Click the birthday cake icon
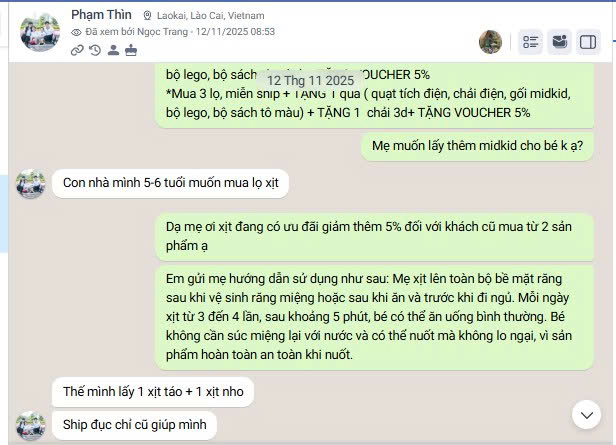 point(131,50)
